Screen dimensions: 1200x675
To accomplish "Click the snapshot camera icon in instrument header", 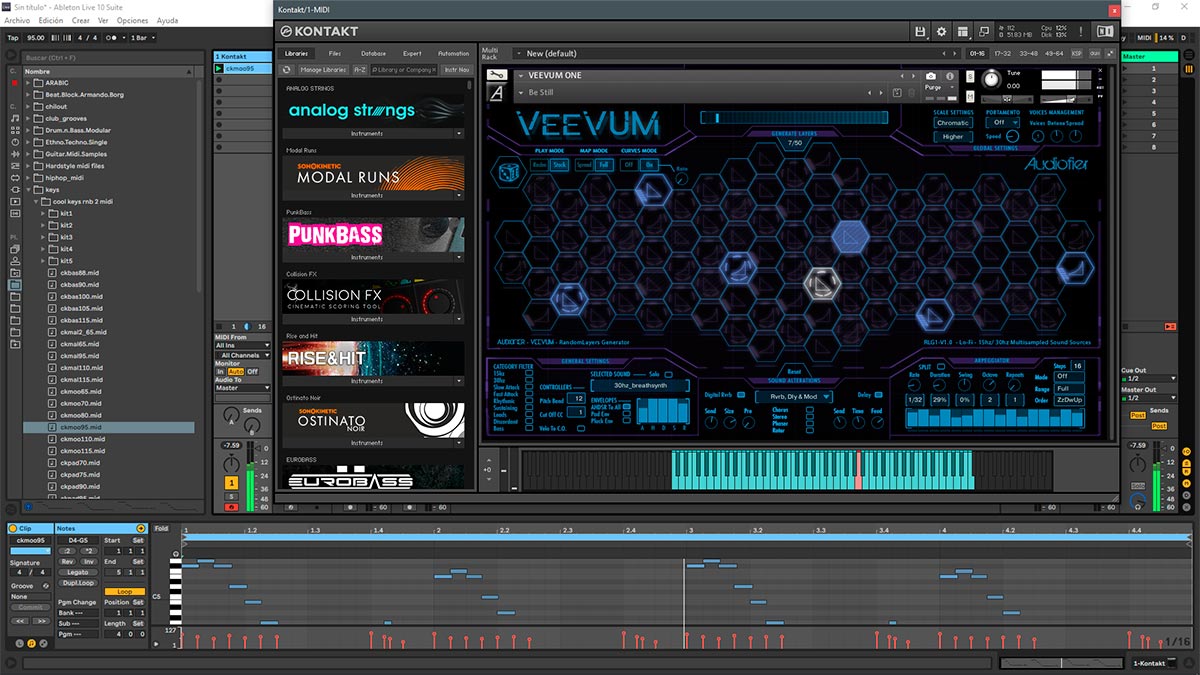I will coord(931,76).
